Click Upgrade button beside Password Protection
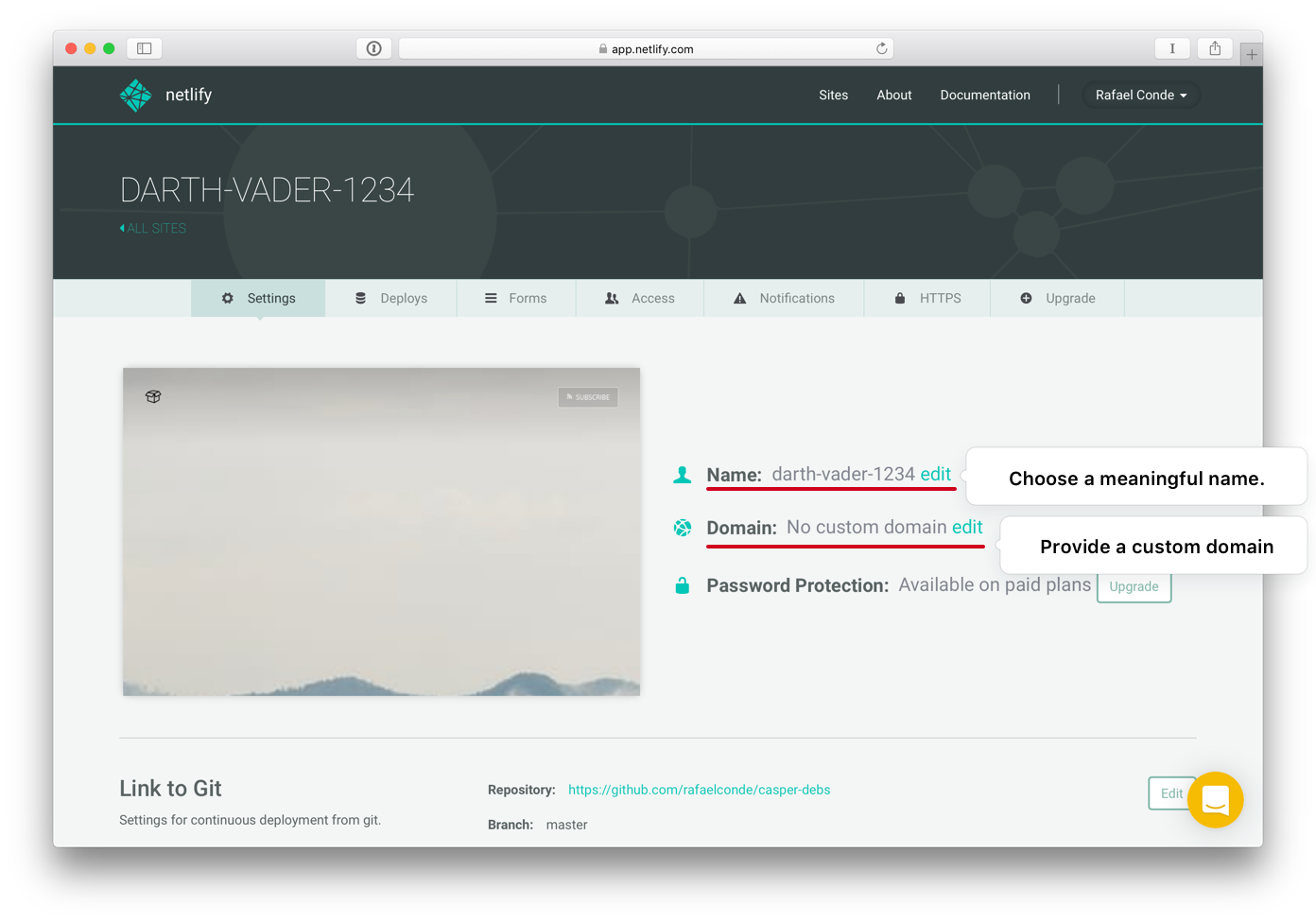 (x=1134, y=586)
